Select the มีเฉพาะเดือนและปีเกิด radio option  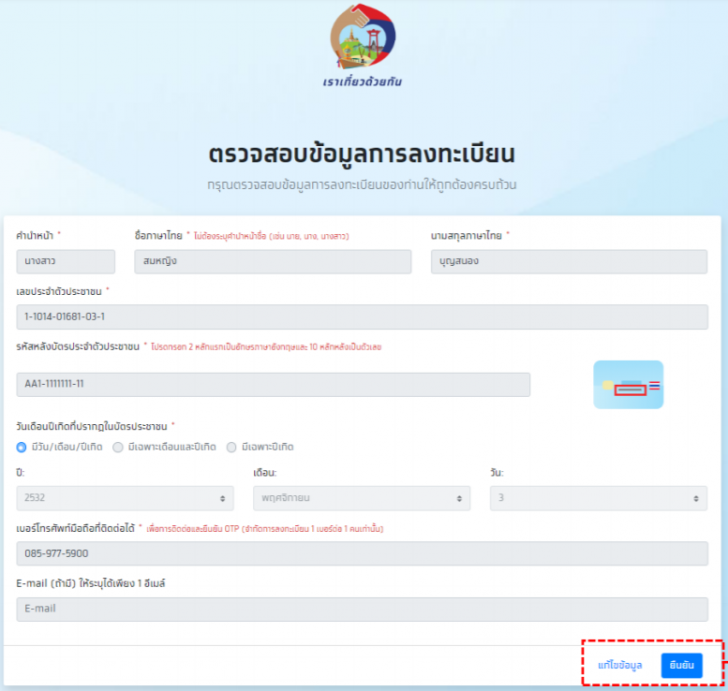click(x=118, y=447)
